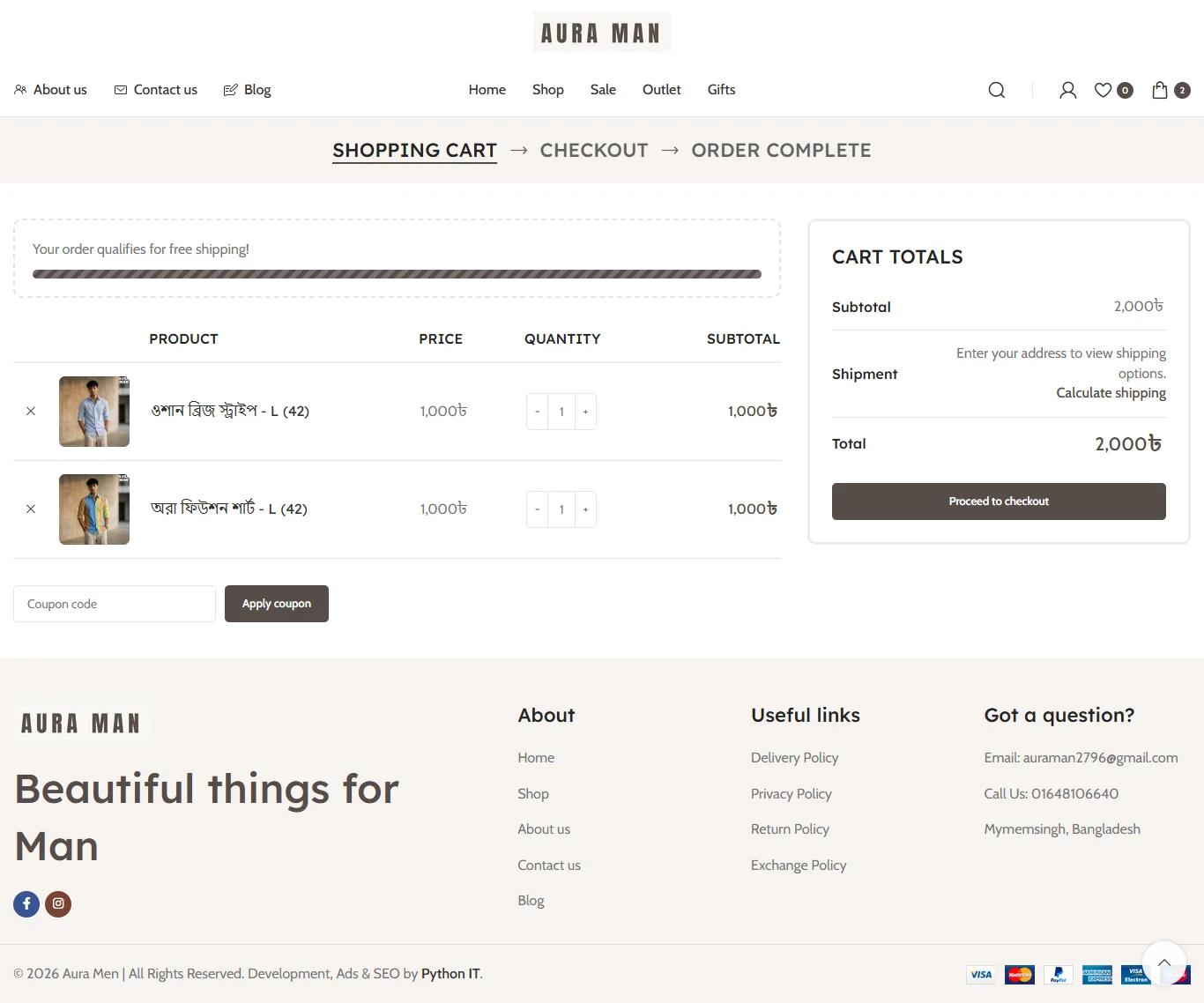The image size is (1204, 1003).
Task: Click quantity field for ওশান ব্রিজ স্ট্রাইপ
Action: click(x=561, y=412)
